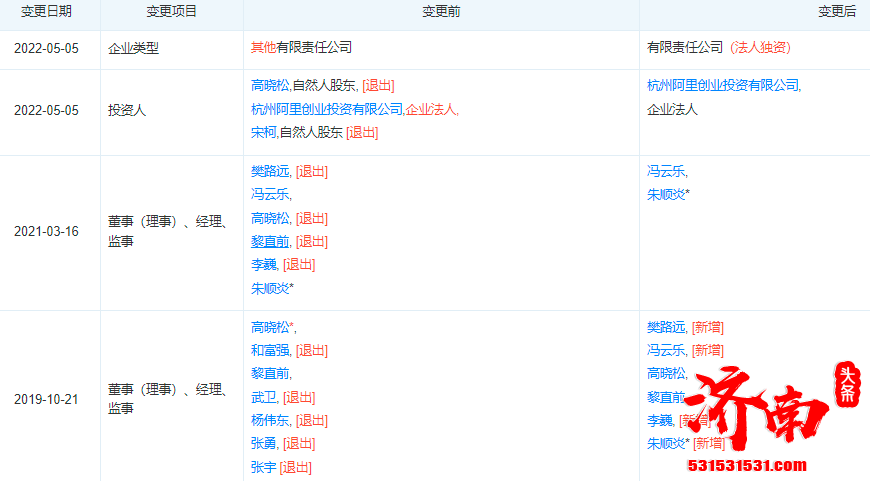
Task: Click the 变更项目 column header
Action: pyautogui.click(x=171, y=12)
